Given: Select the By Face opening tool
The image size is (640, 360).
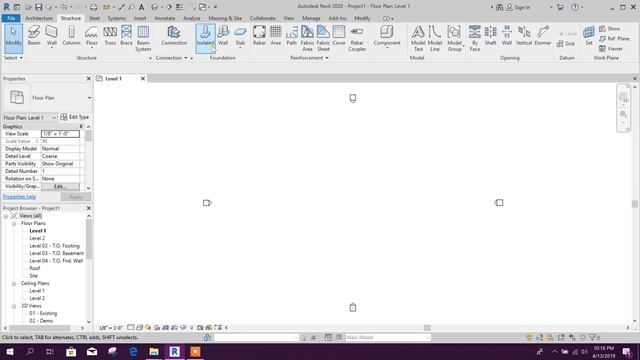Looking at the screenshot, I should tap(475, 38).
